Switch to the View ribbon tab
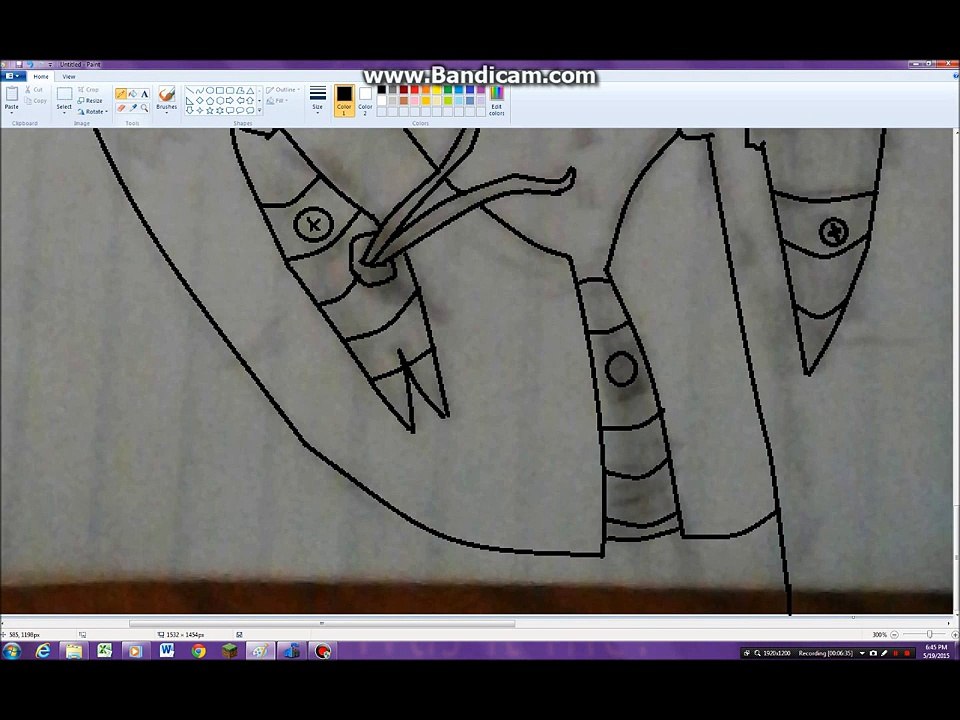Image resolution: width=960 pixels, height=720 pixels. pos(69,77)
